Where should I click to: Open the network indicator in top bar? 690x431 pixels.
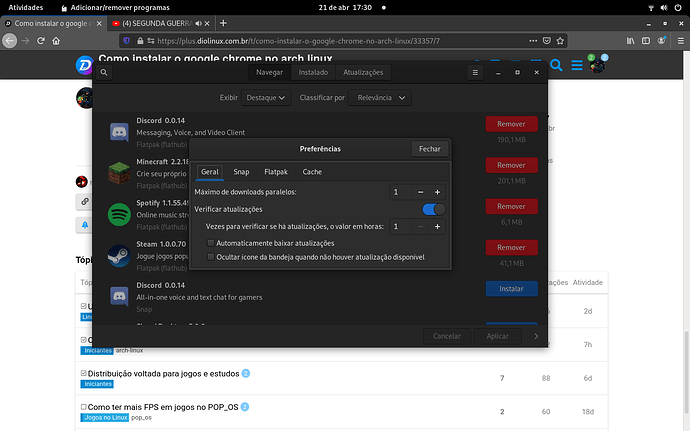click(651, 7)
